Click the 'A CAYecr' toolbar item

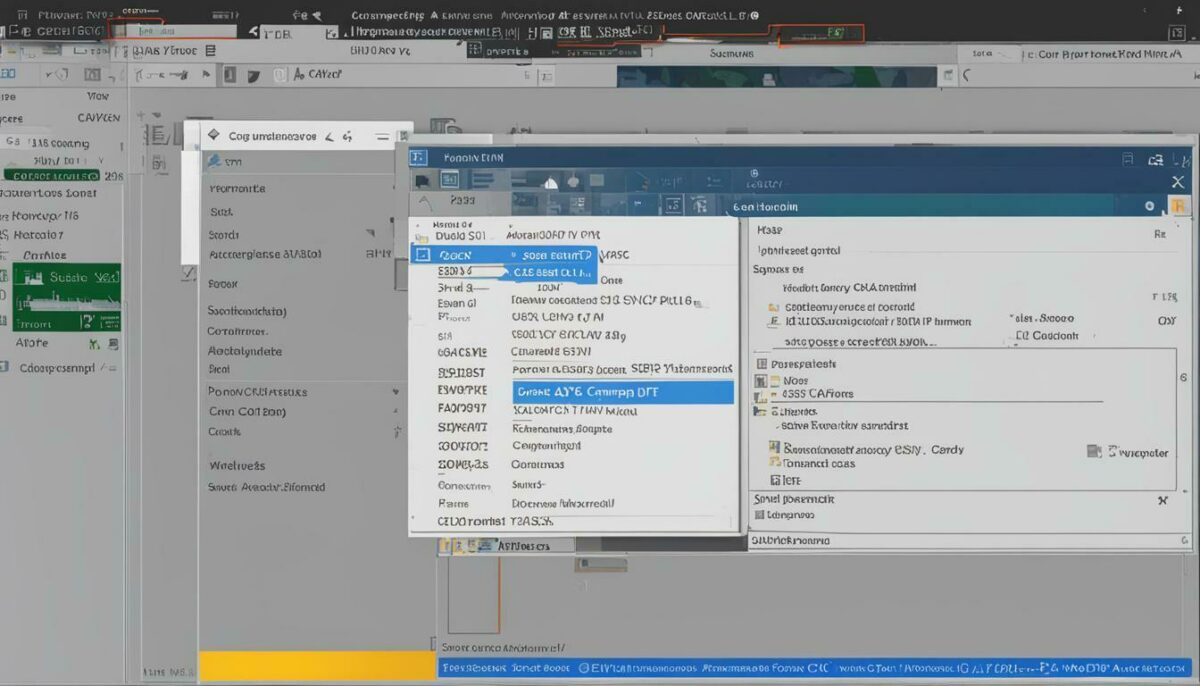pyautogui.click(x=319, y=74)
